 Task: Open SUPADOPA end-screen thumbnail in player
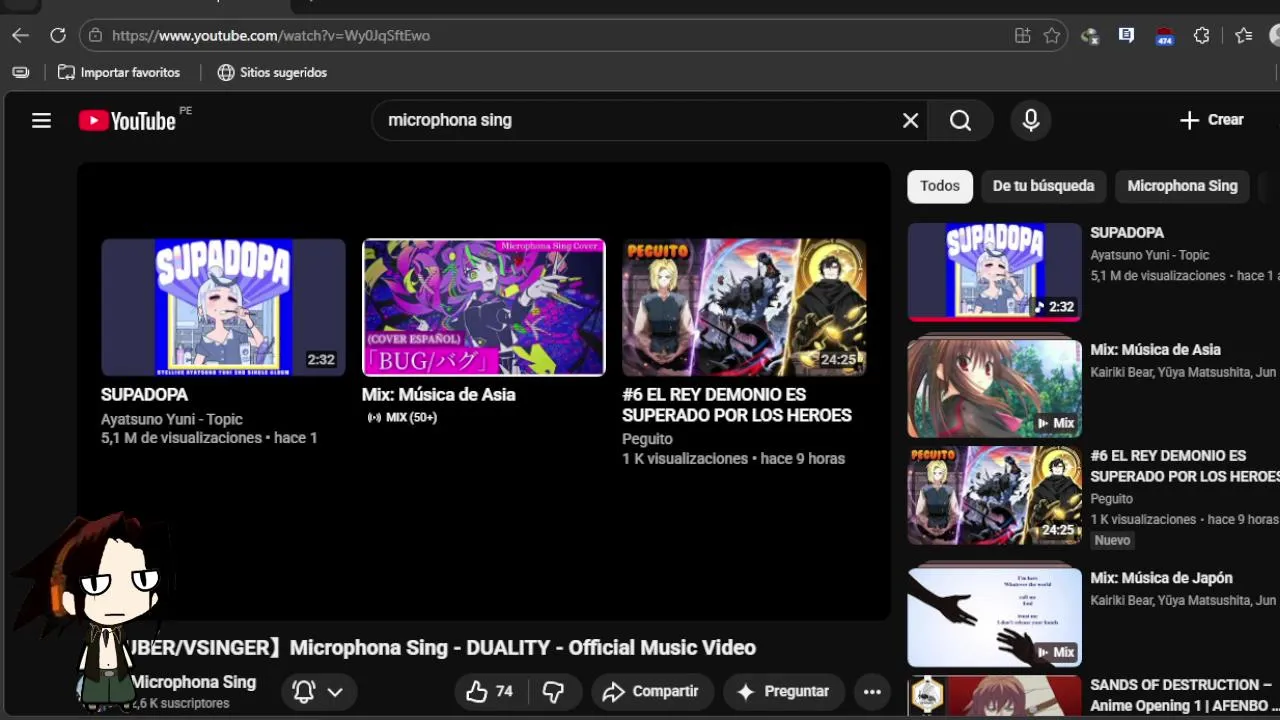pyautogui.click(x=223, y=307)
